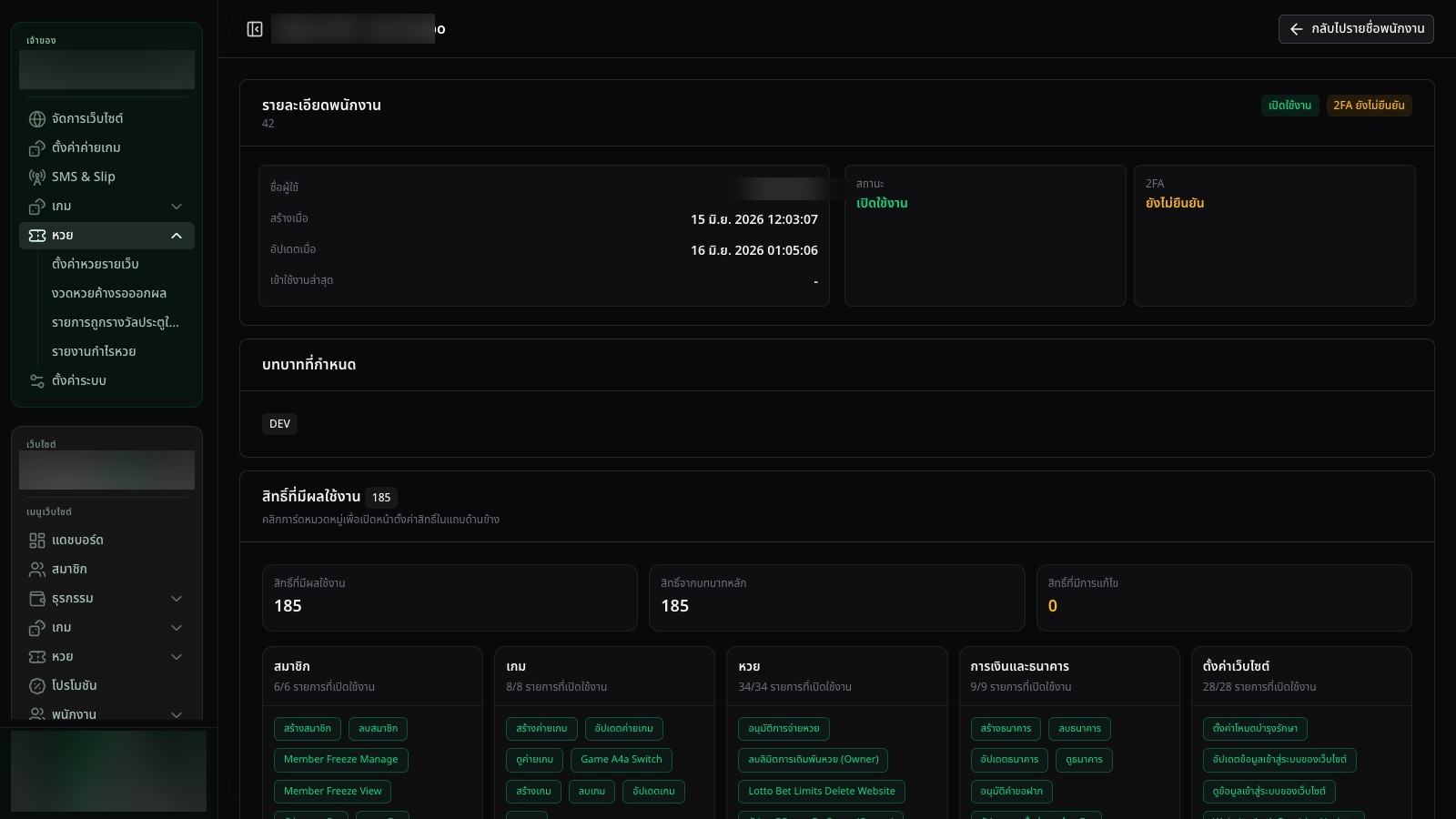Click the back arrow icon in กลับไปรายชื่อพนักงาน
Image resolution: width=1456 pixels, height=819 pixels.
1297,29
